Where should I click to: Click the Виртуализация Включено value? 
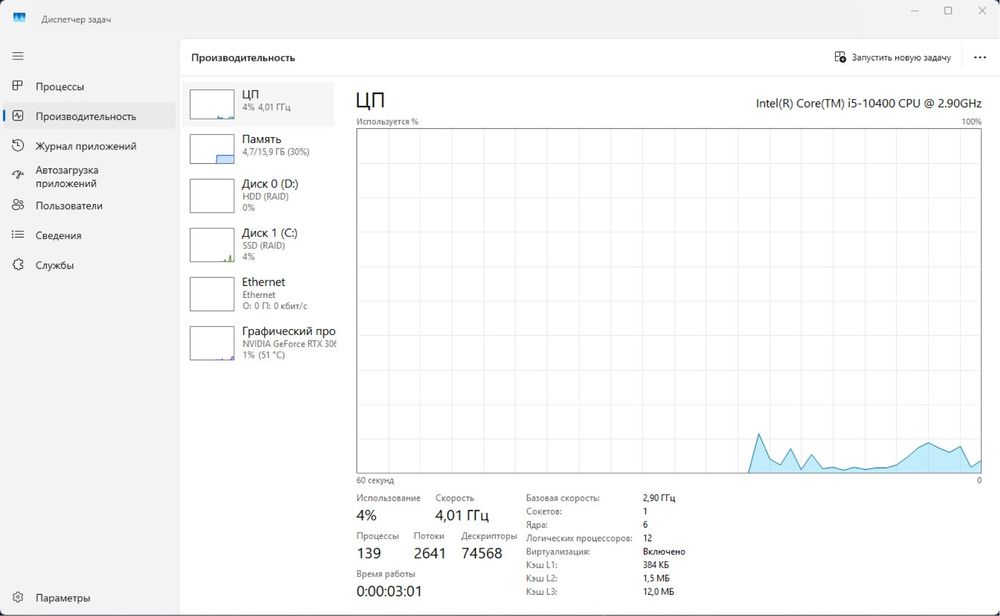point(664,552)
